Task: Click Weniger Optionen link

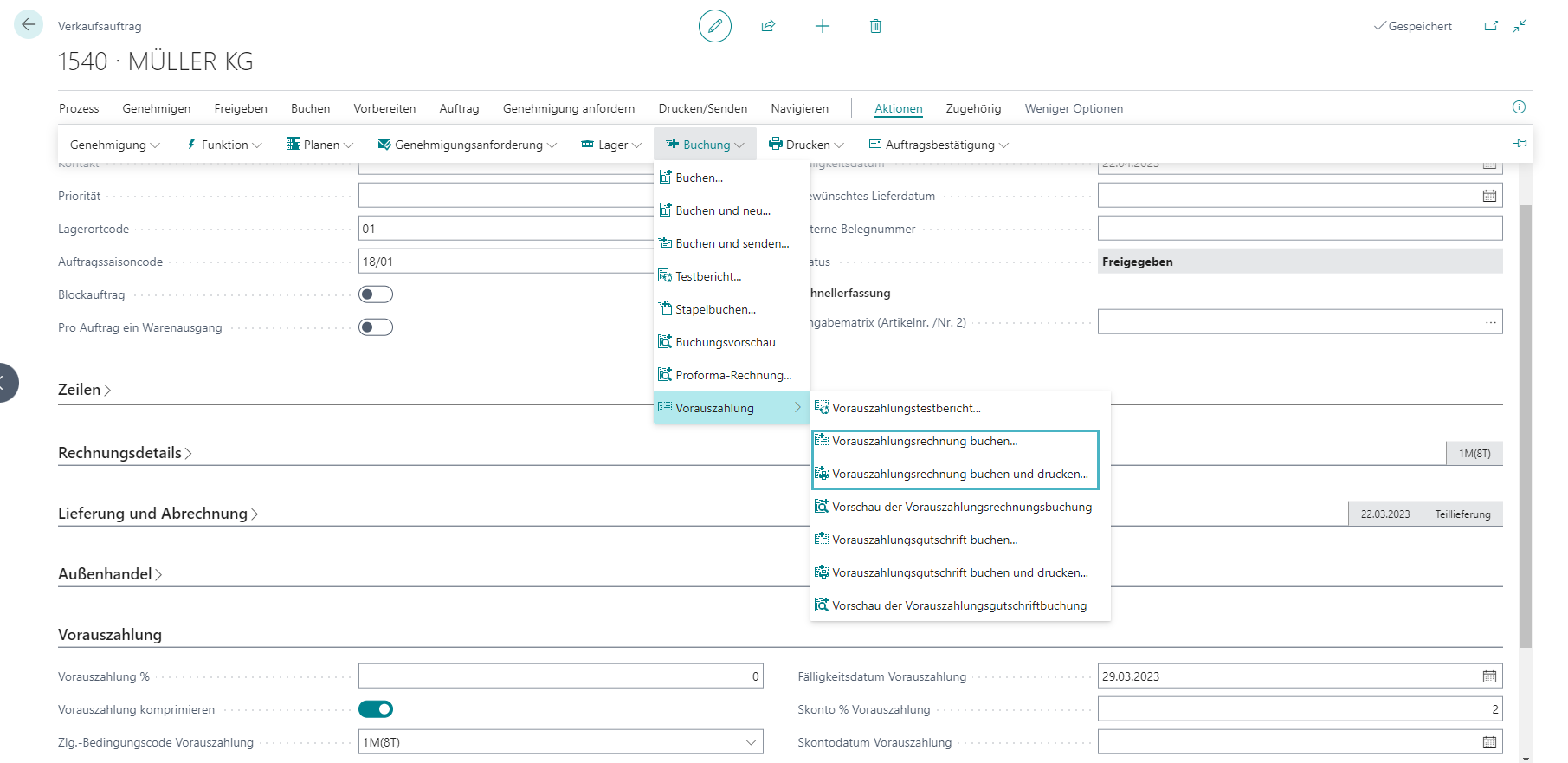Action: pyautogui.click(x=1074, y=108)
